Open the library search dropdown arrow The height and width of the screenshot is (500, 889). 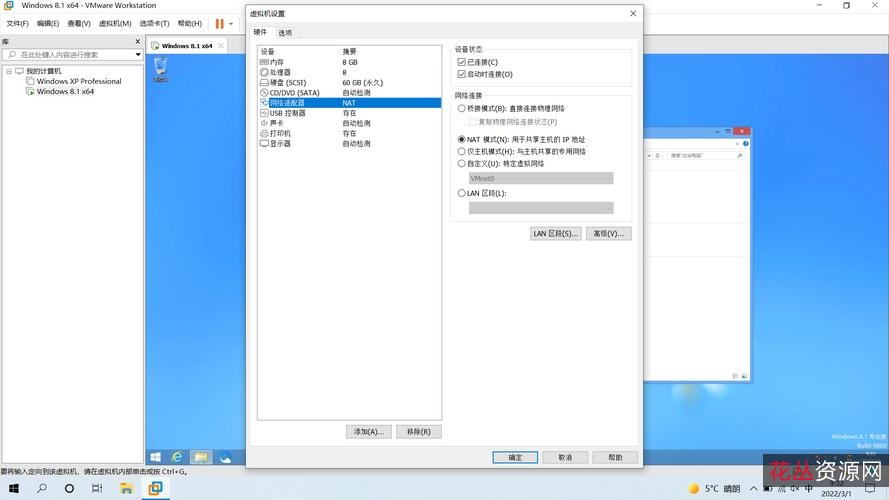click(x=138, y=54)
